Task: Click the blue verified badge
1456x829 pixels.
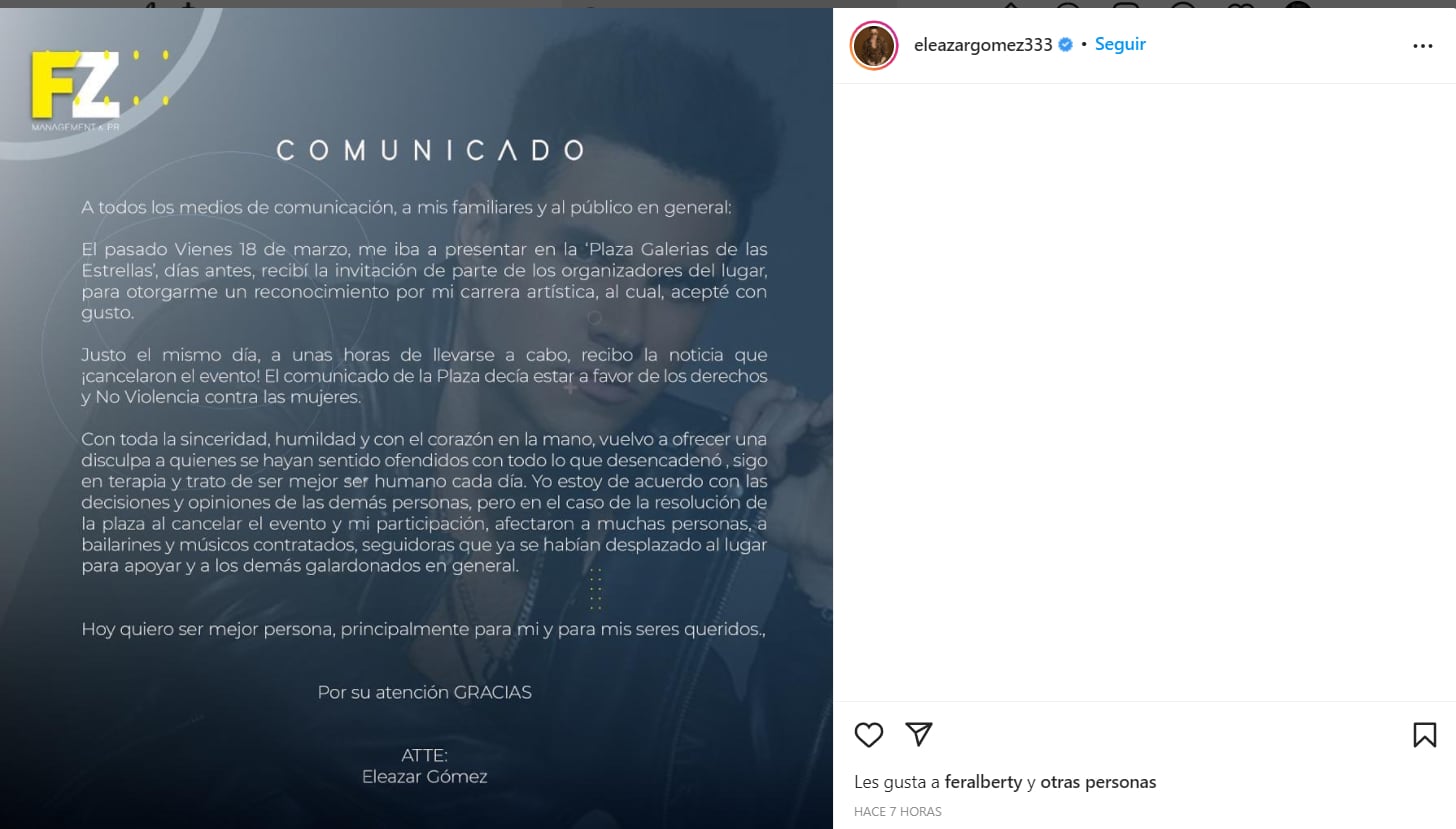Action: [x=1066, y=45]
